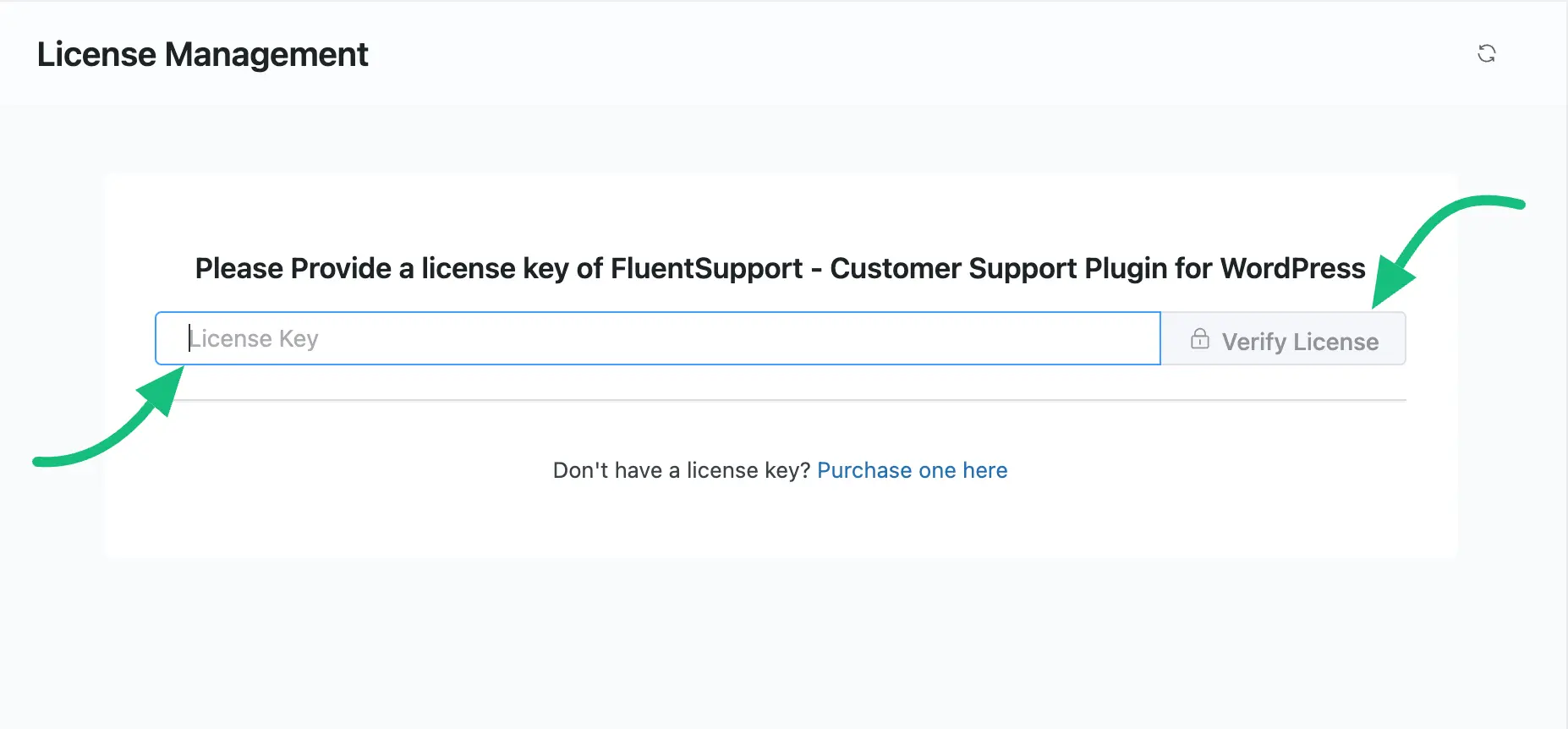1568x729 pixels.
Task: Focus the License Key input field
Action: point(658,338)
